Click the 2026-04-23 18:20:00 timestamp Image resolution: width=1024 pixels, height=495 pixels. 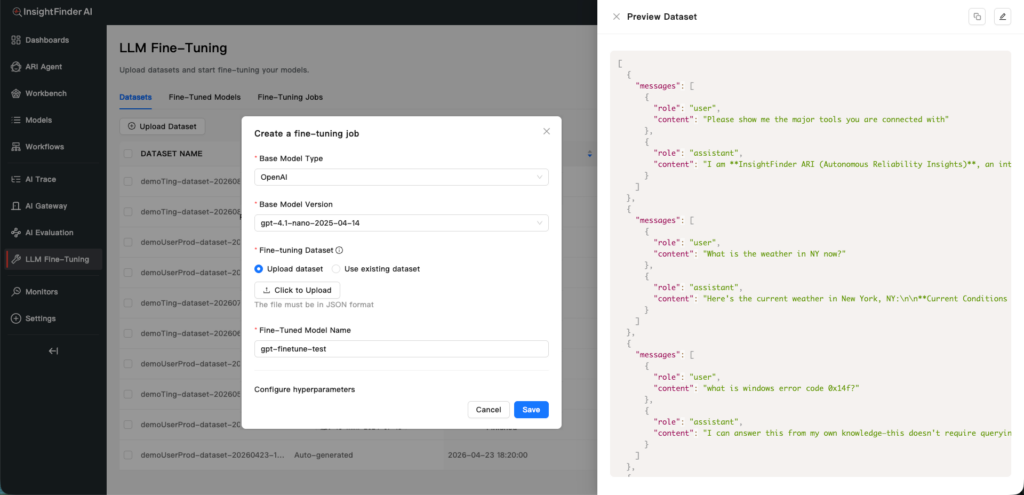click(488, 455)
